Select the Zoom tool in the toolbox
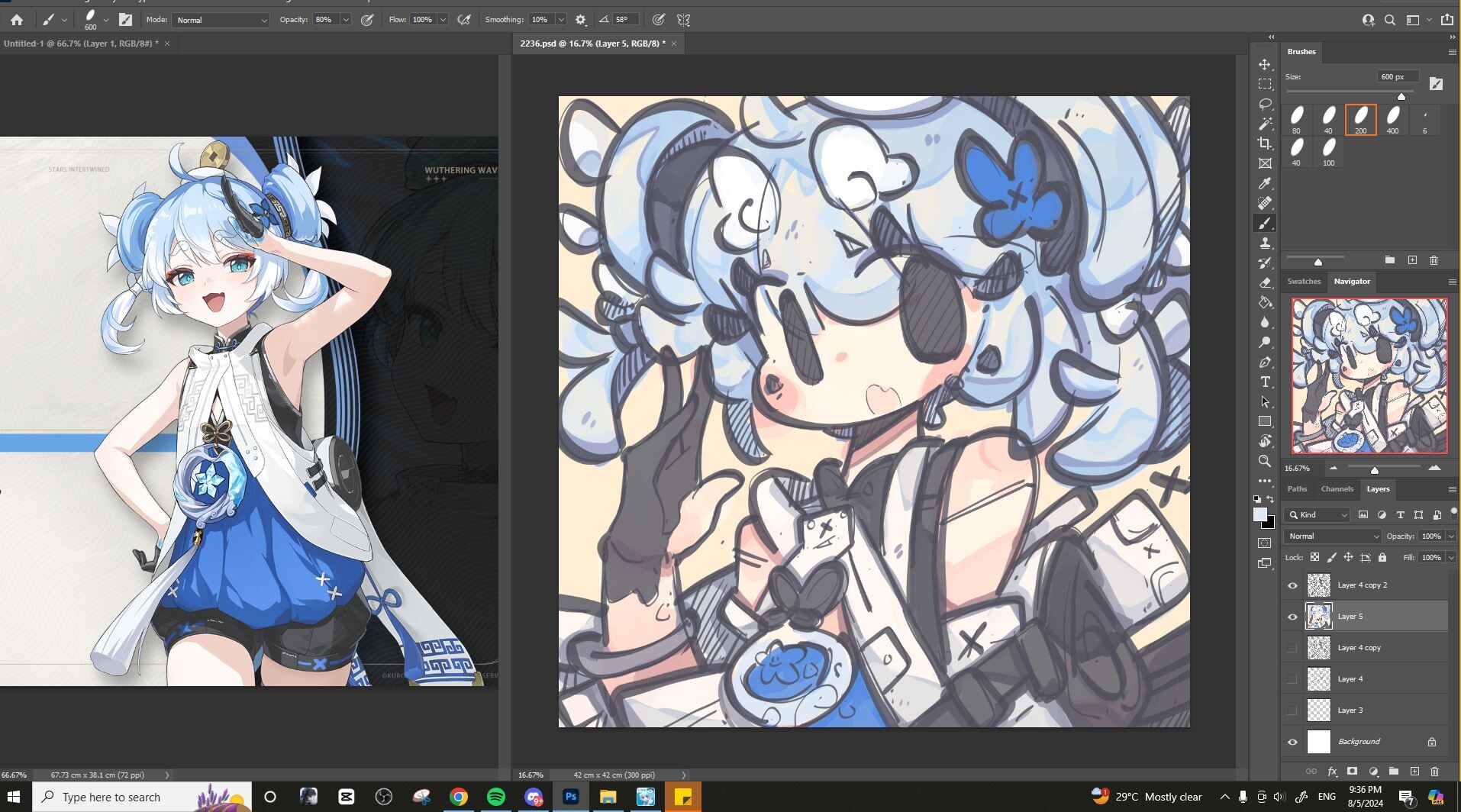The height and width of the screenshot is (812, 1461). click(1265, 461)
